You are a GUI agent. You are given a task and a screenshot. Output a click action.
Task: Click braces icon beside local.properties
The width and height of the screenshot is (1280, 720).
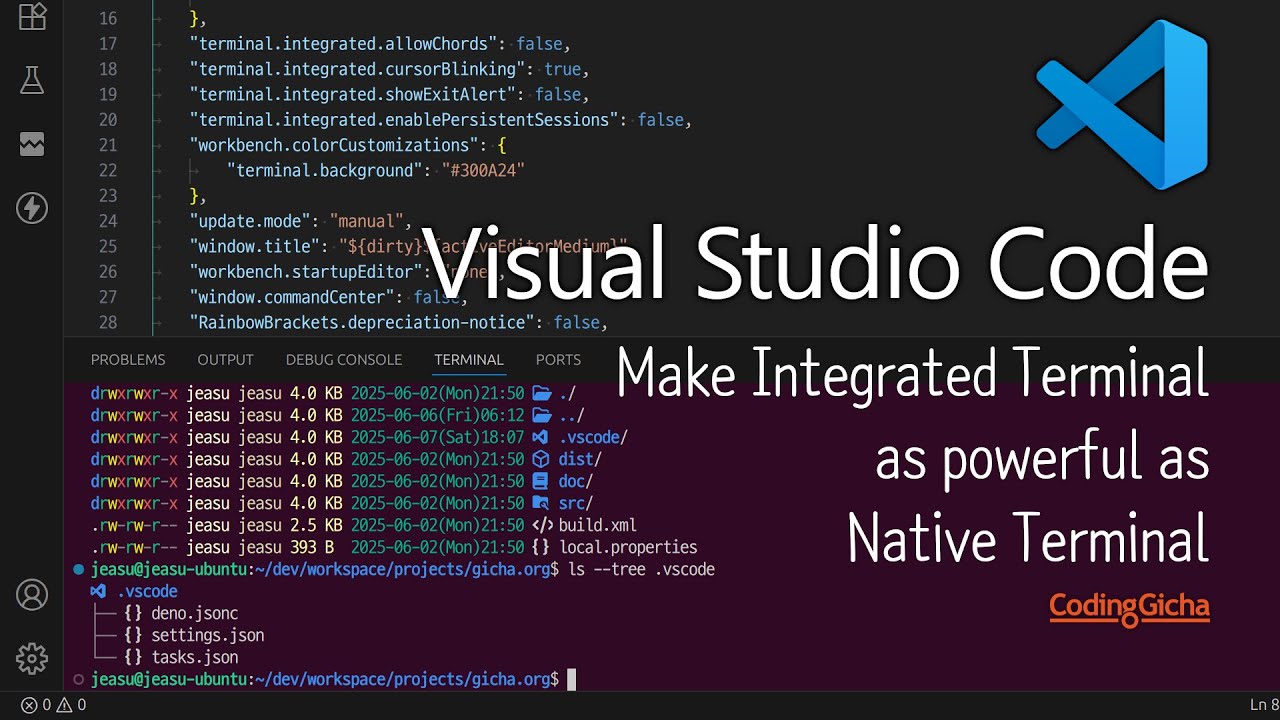[541, 547]
